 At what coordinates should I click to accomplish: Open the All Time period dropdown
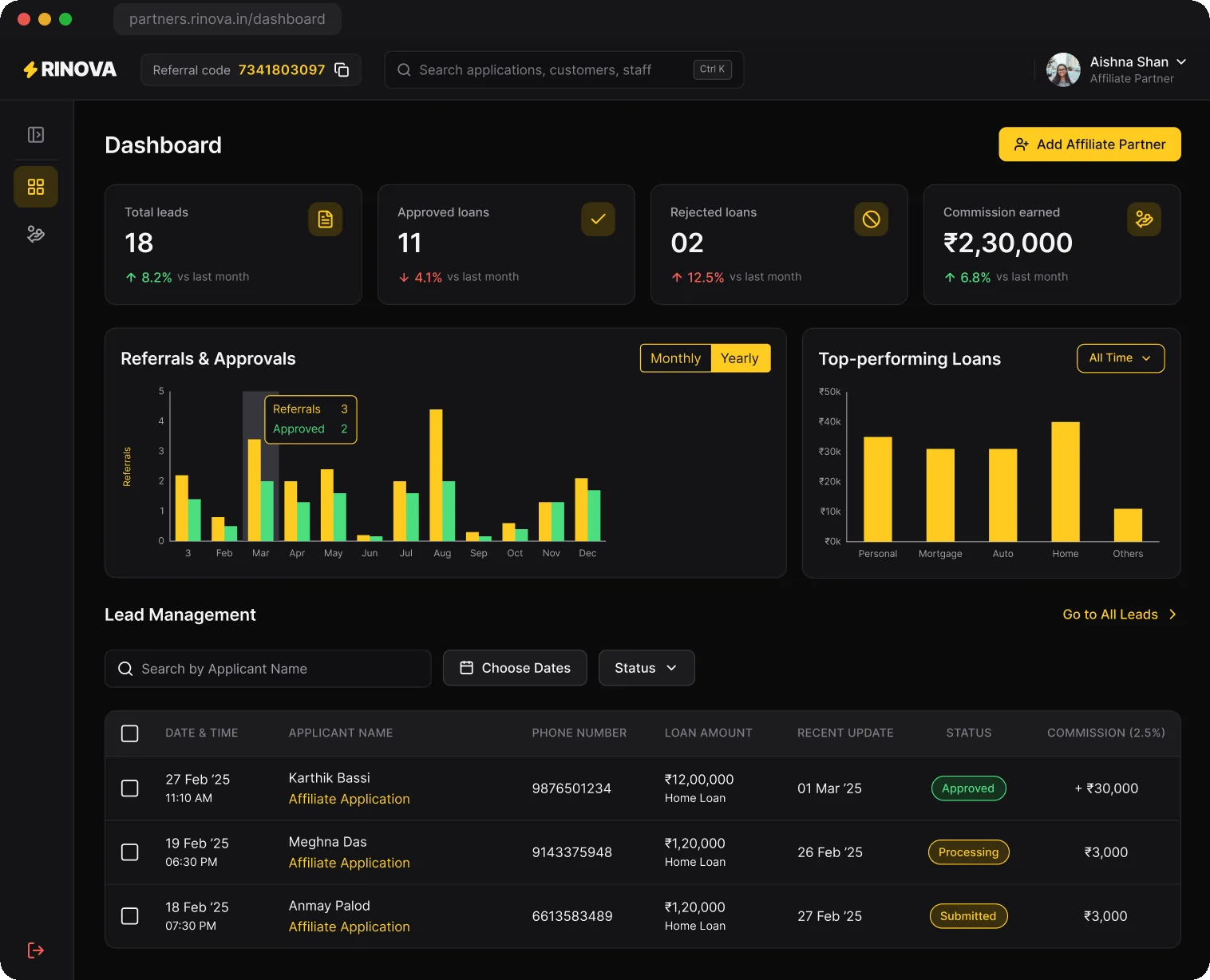pyautogui.click(x=1121, y=358)
